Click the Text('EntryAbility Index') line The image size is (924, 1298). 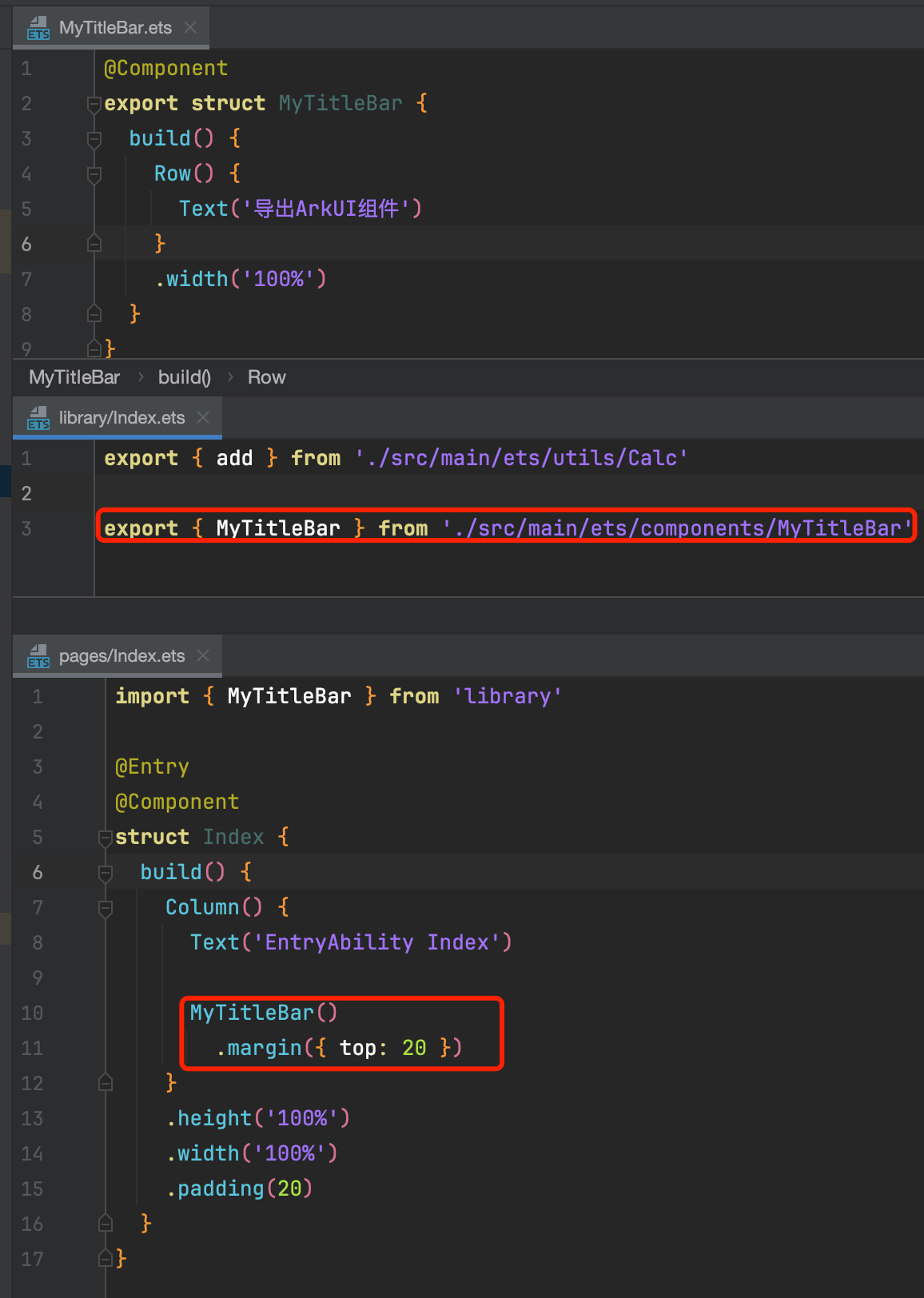pyautogui.click(x=351, y=942)
